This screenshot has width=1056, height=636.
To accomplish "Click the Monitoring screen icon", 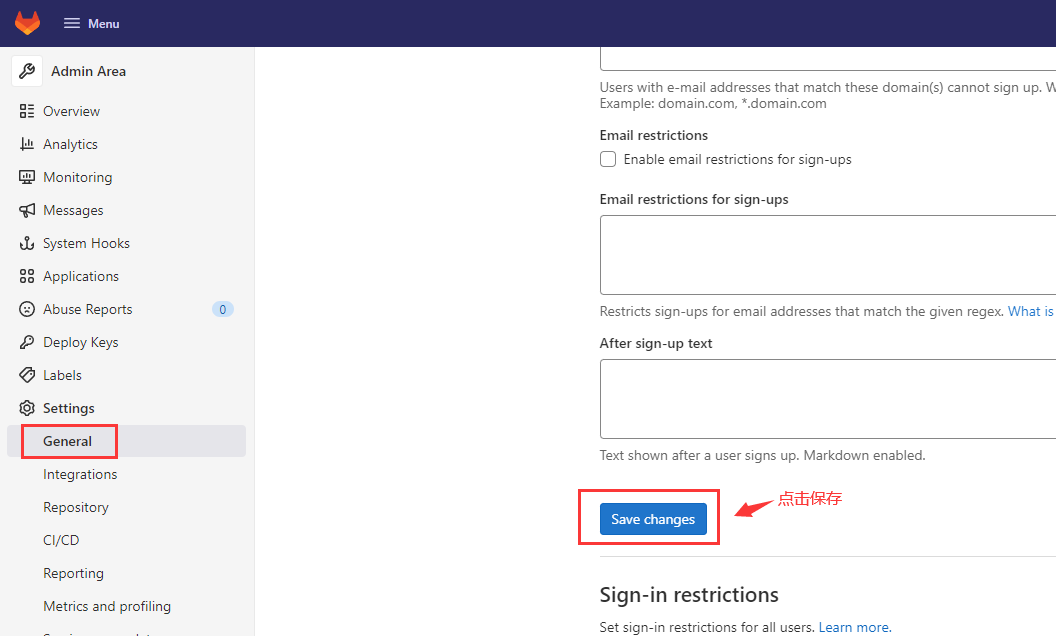I will coord(27,177).
